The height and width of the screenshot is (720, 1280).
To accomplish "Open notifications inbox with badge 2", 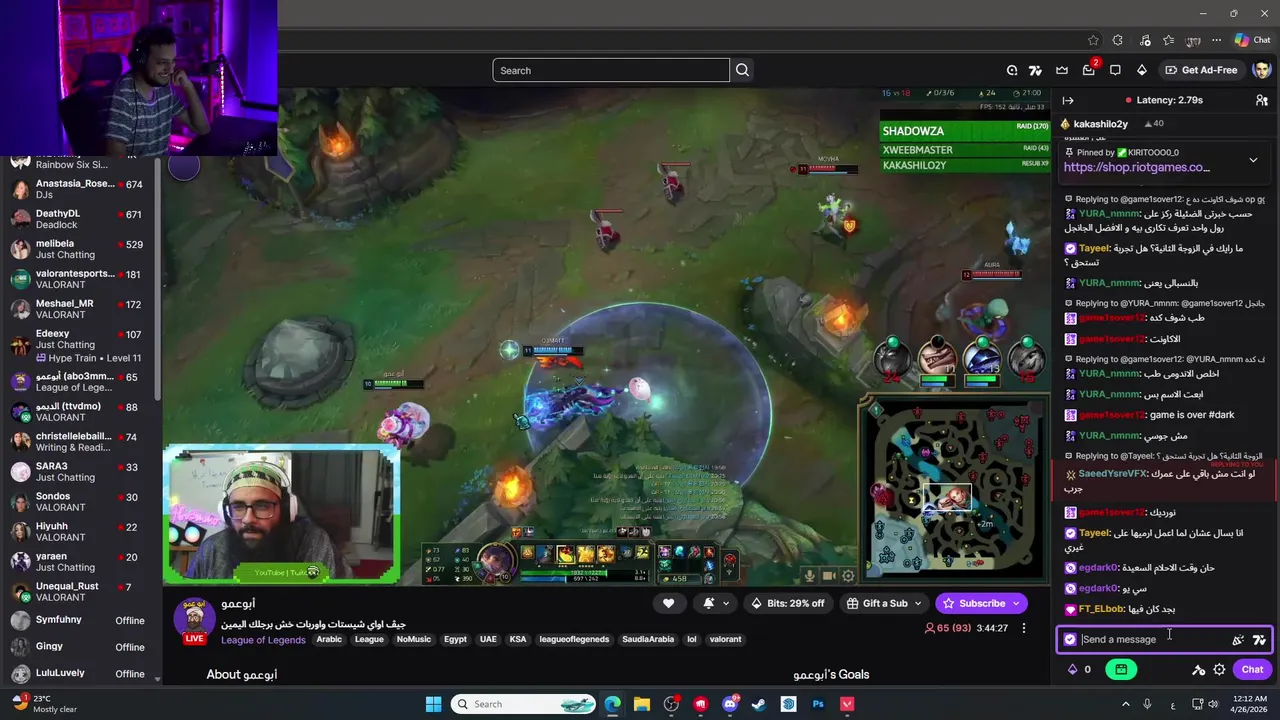I will [1089, 70].
